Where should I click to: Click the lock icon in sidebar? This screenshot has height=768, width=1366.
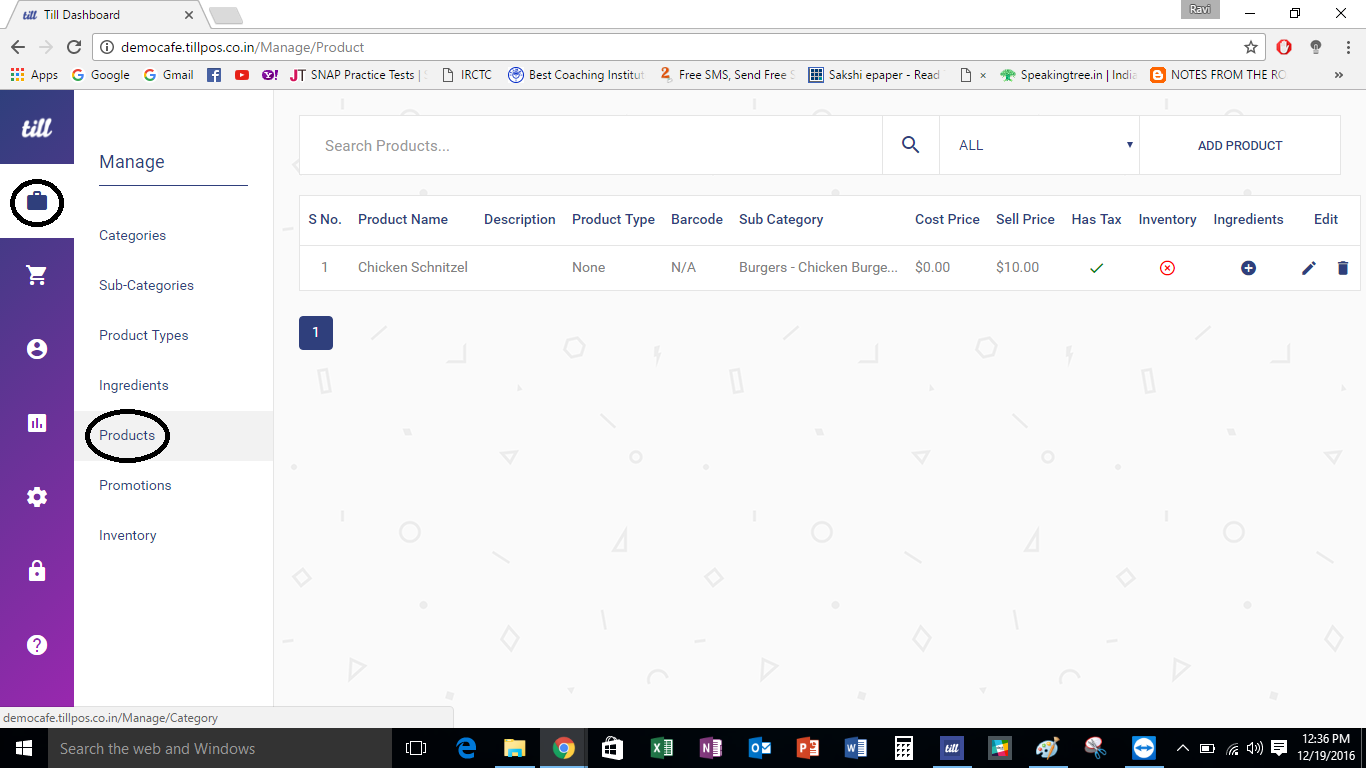tap(37, 571)
